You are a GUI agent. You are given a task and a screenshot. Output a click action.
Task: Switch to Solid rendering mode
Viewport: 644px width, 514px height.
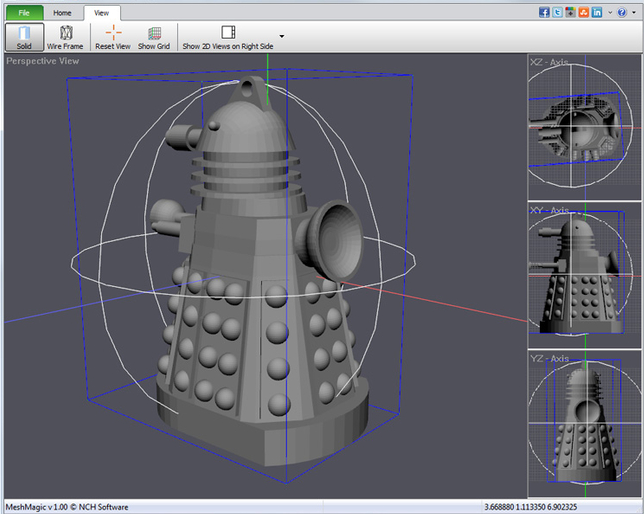(24, 37)
